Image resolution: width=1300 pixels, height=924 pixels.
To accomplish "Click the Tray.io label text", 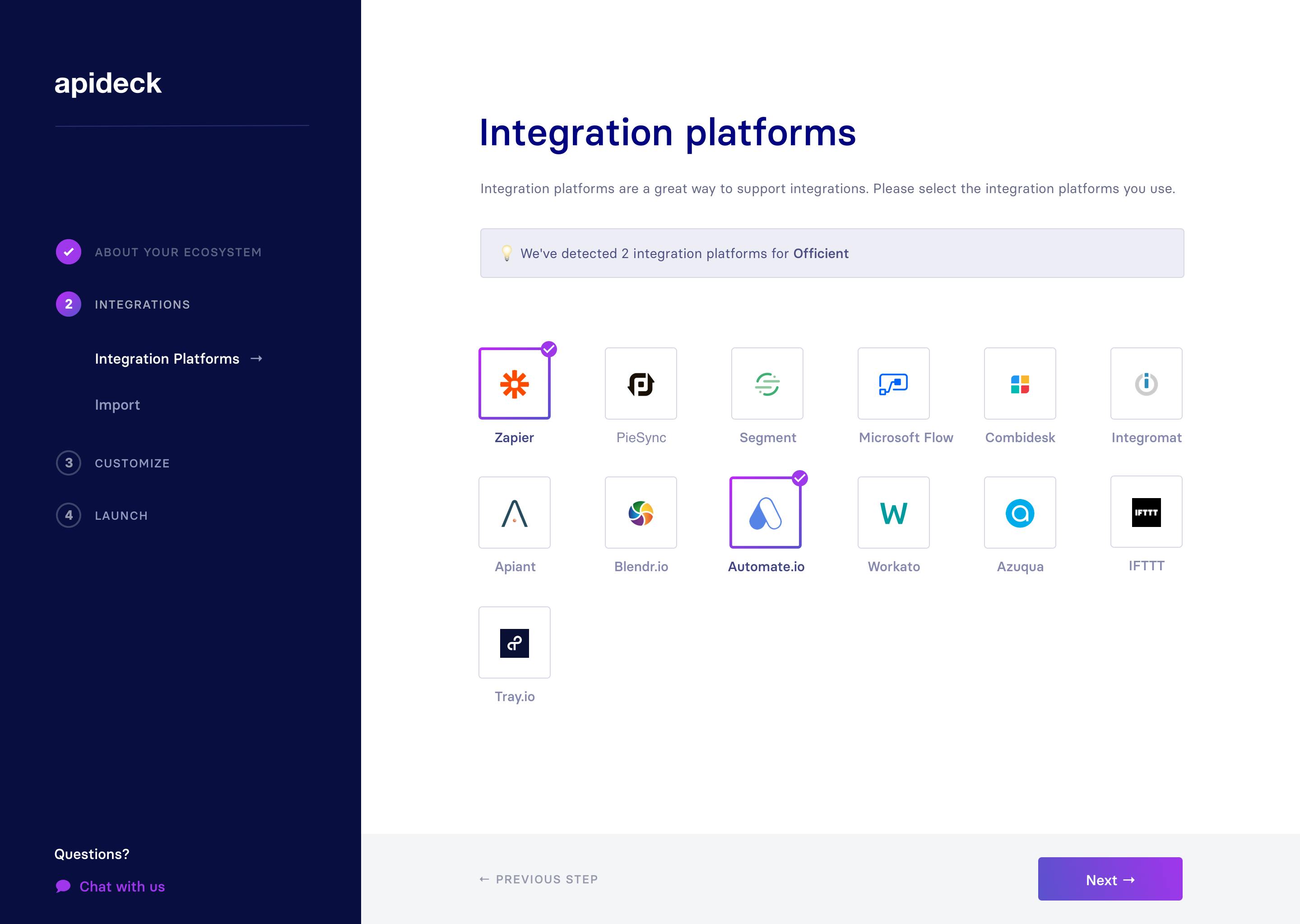I will coord(515,697).
